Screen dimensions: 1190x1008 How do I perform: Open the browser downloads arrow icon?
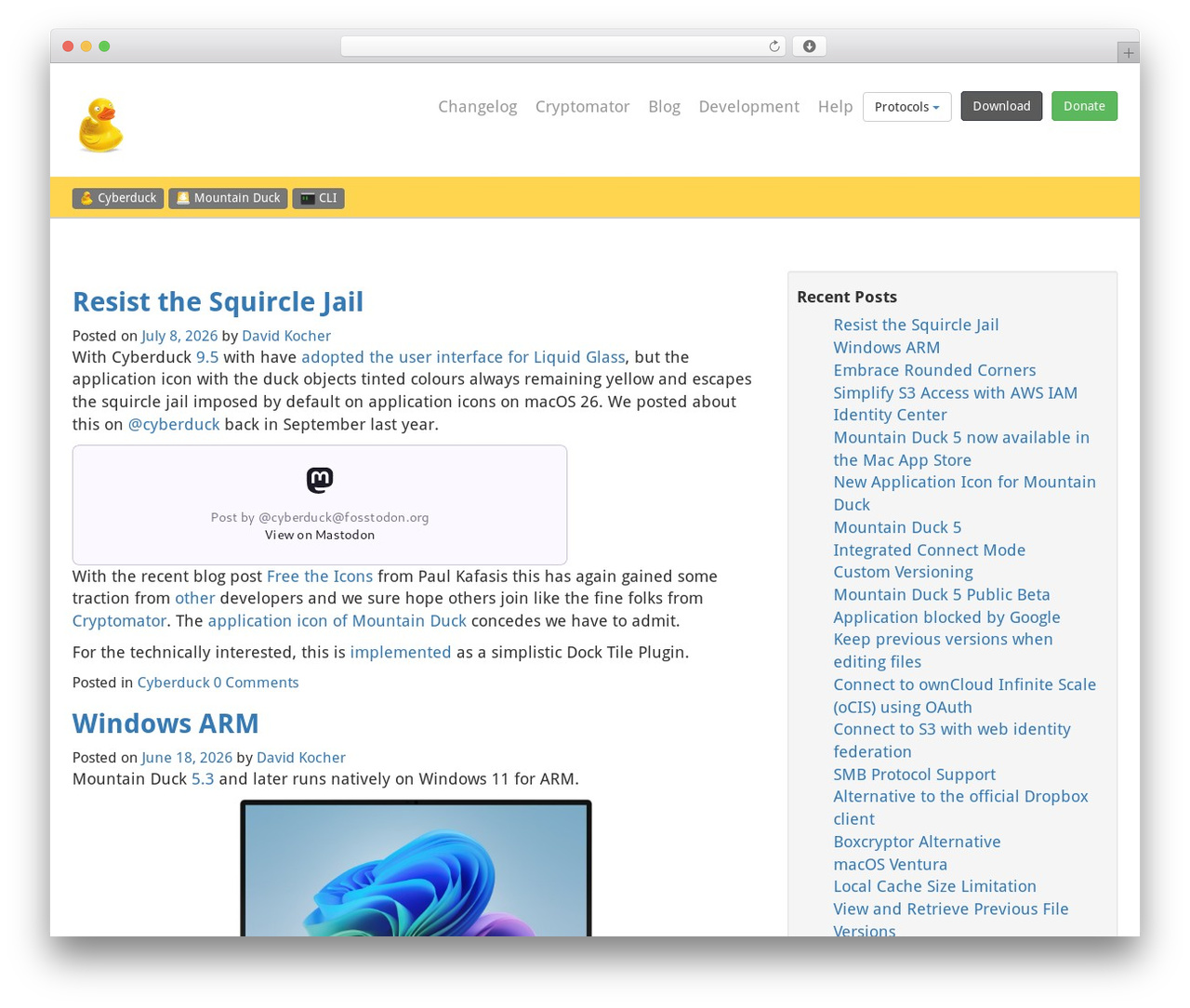tap(809, 46)
